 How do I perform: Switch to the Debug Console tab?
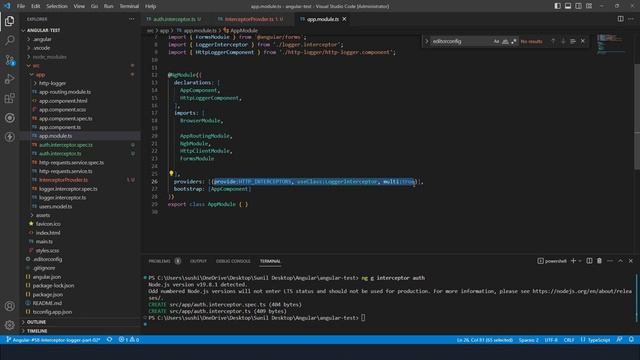tap(233, 261)
